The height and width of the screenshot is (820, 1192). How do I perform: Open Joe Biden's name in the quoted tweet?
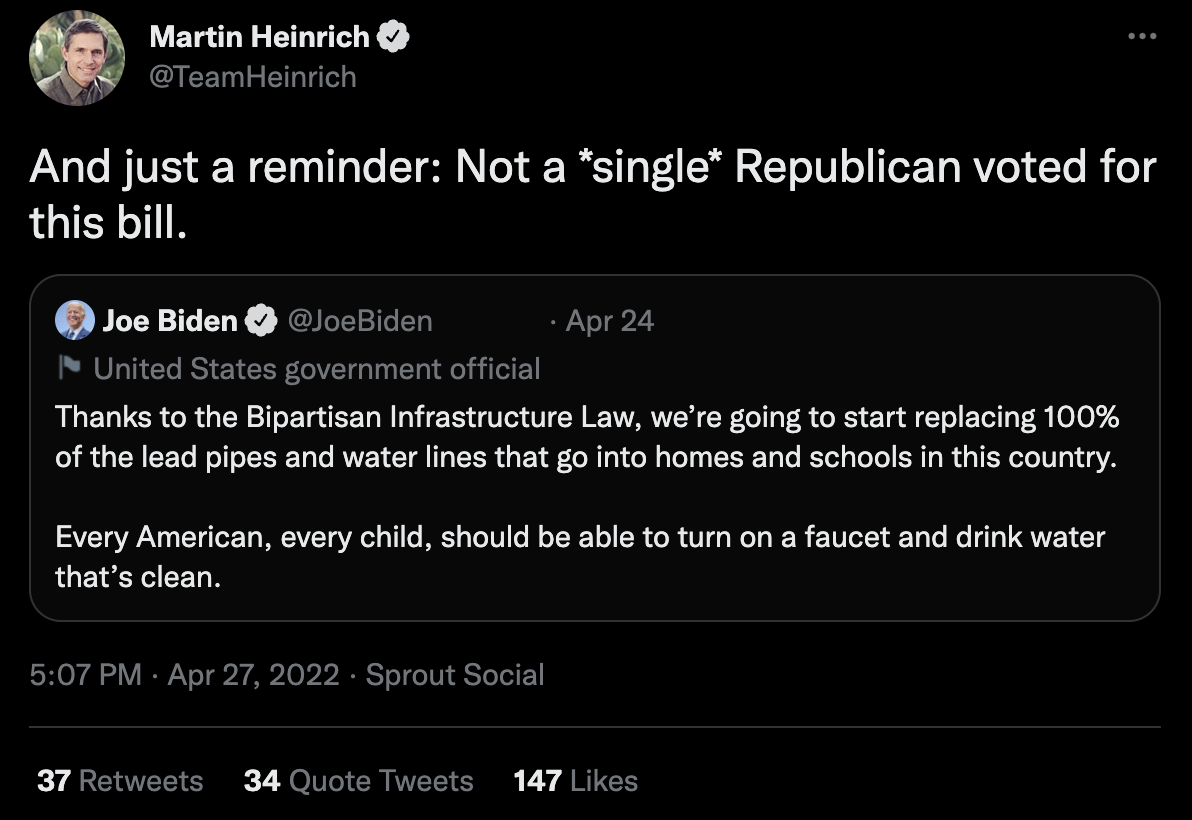(x=170, y=321)
